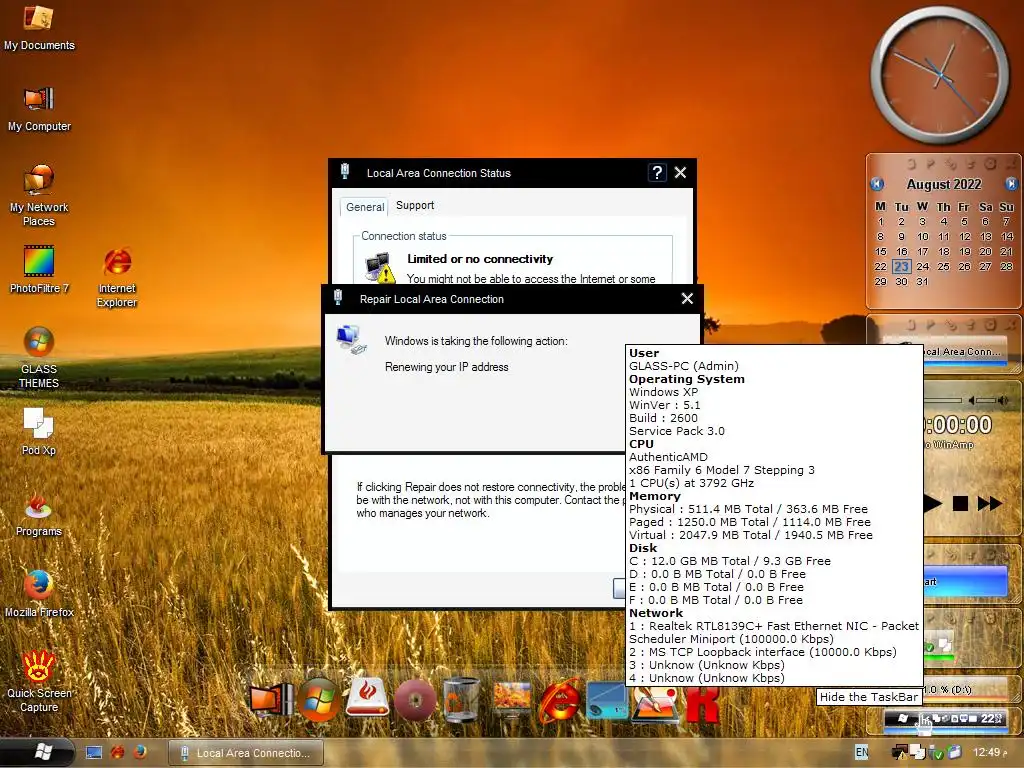Open My Network Places desktop icon
Image resolution: width=1024 pixels, height=768 pixels.
[39, 196]
